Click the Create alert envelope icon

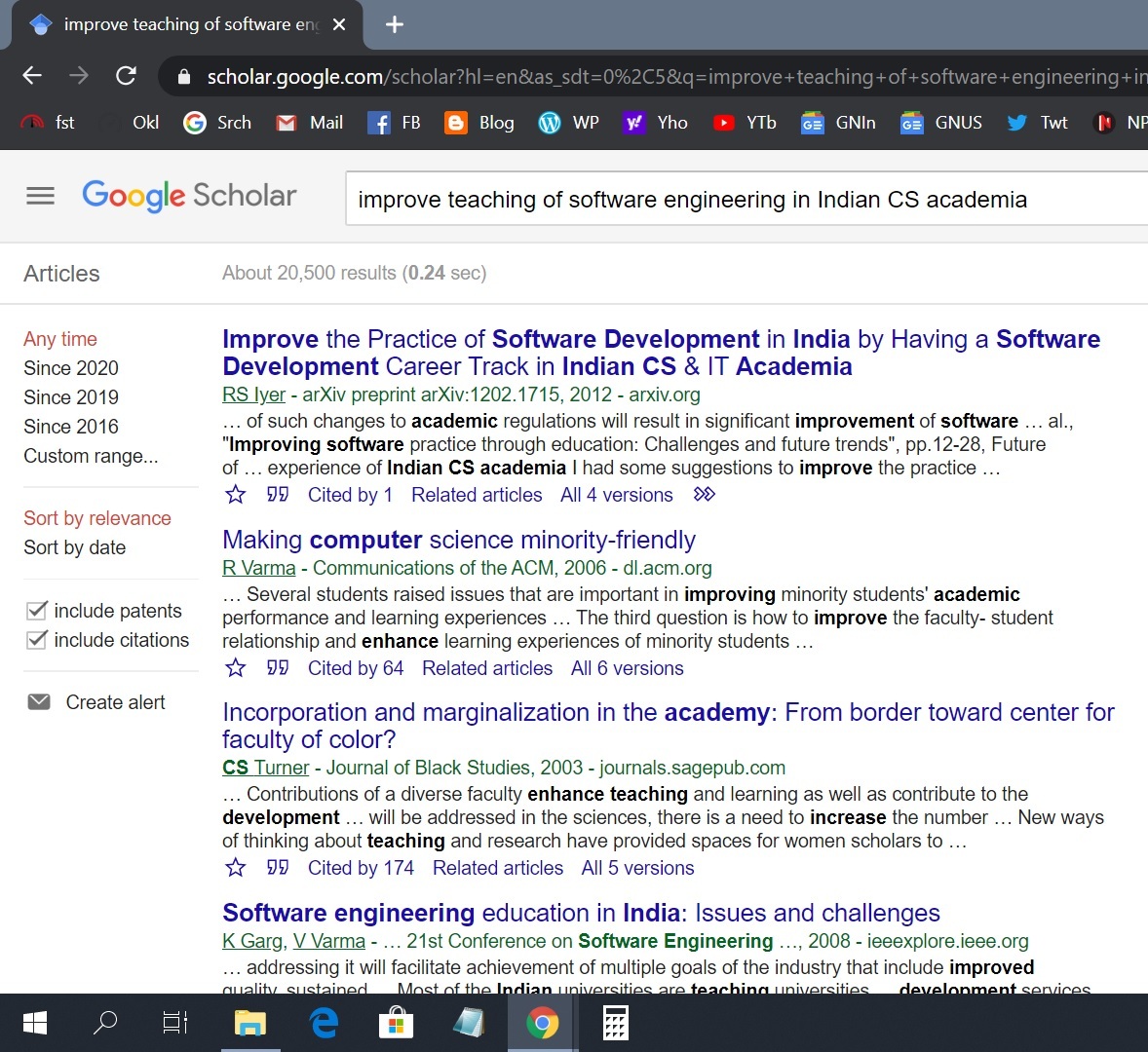click(39, 702)
